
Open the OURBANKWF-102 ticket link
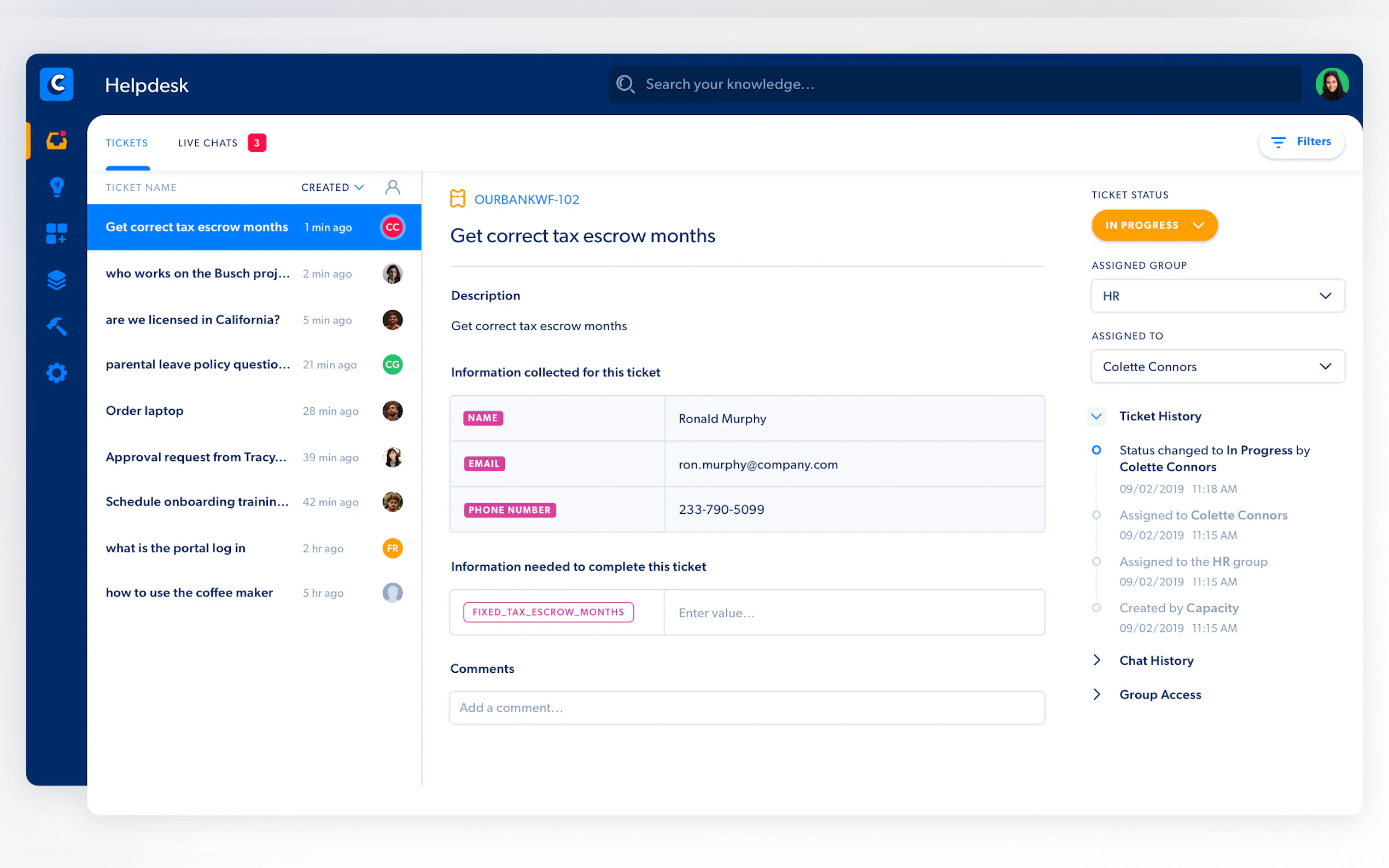coord(526,199)
